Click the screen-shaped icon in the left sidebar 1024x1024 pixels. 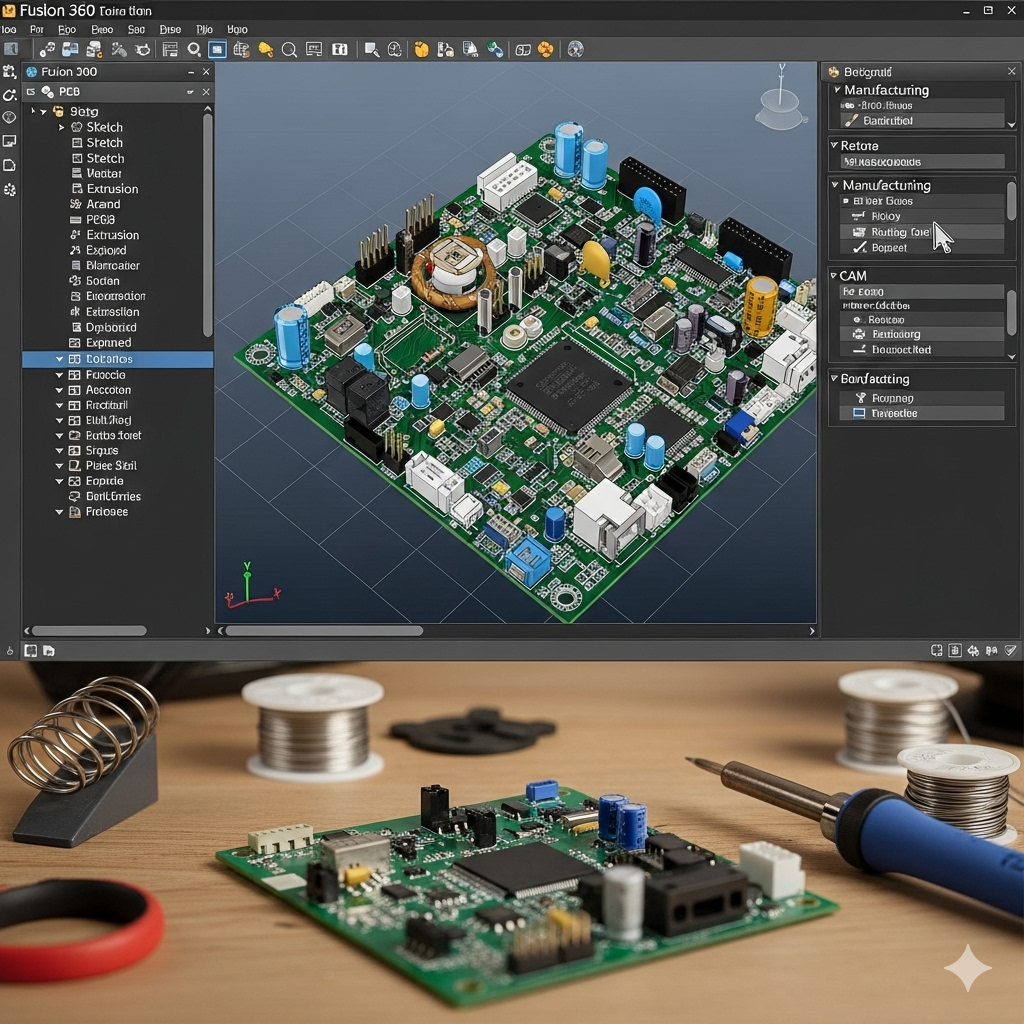(9, 141)
